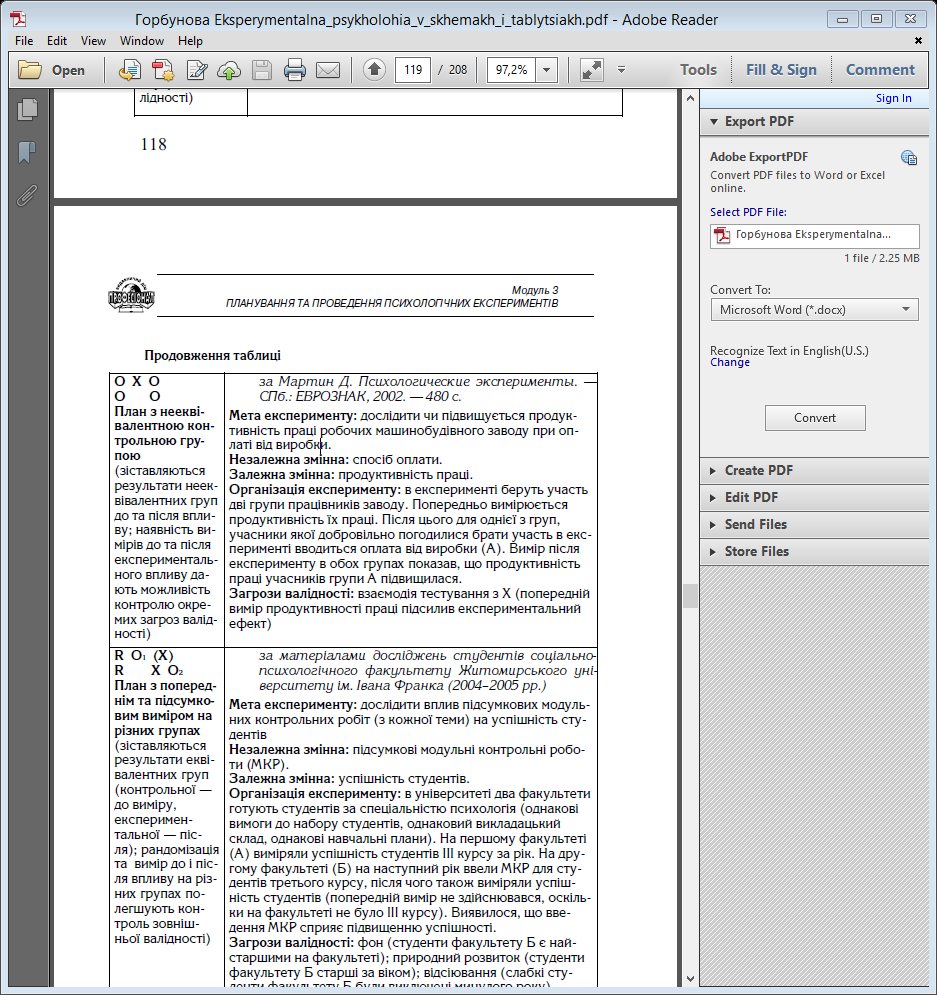Click the Sign In link
This screenshot has width=937, height=995.
tap(893, 98)
